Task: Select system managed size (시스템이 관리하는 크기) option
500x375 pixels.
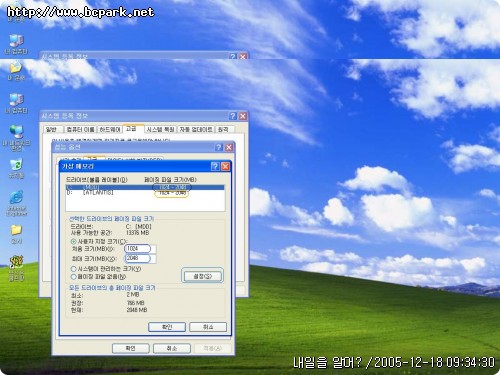Action: point(73,269)
